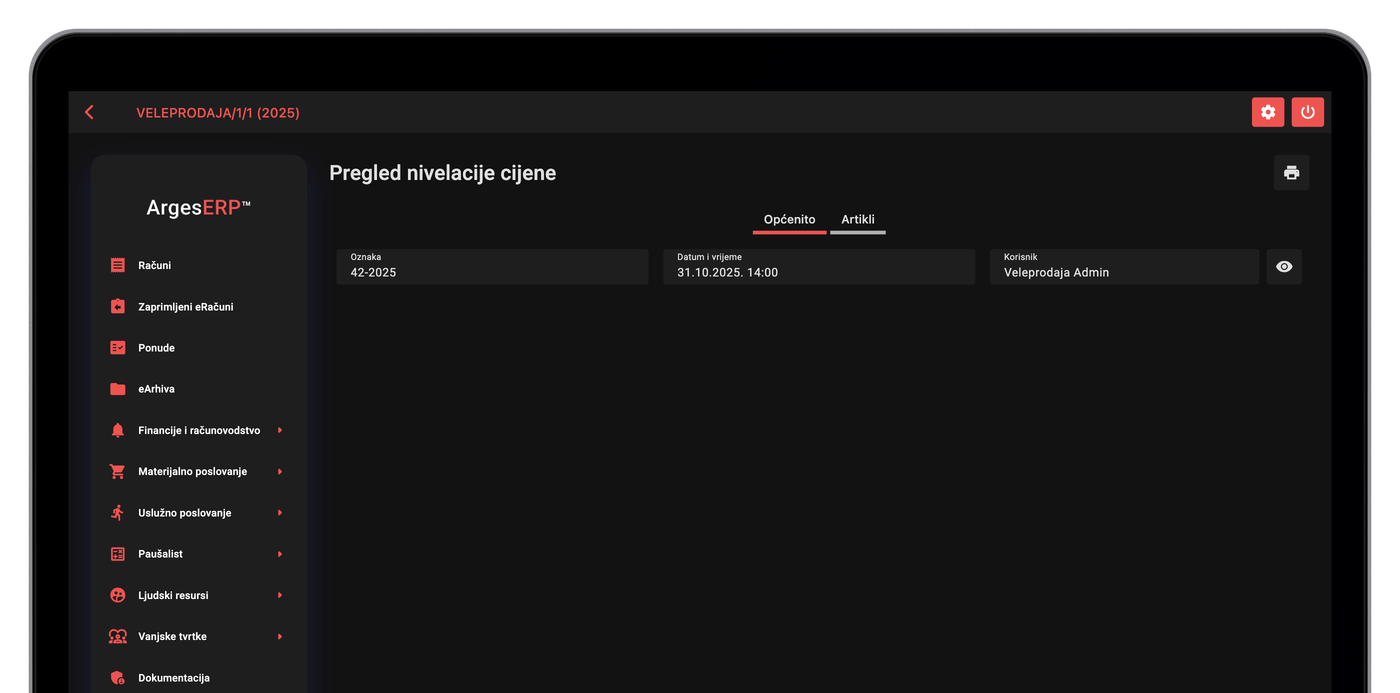Click the back arrow in header
The width and height of the screenshot is (1400, 693).
pyautogui.click(x=89, y=113)
